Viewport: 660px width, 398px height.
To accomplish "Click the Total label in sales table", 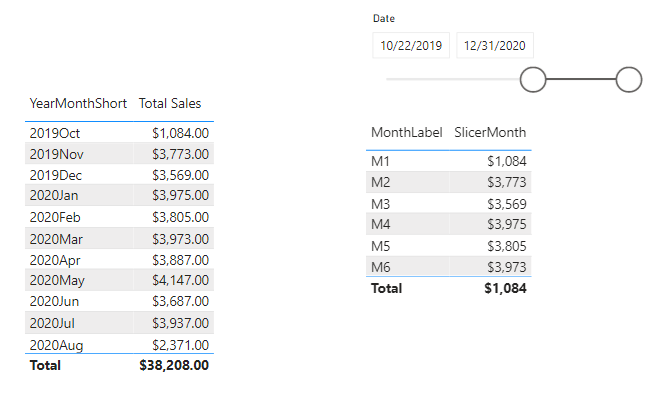I will tap(45, 366).
